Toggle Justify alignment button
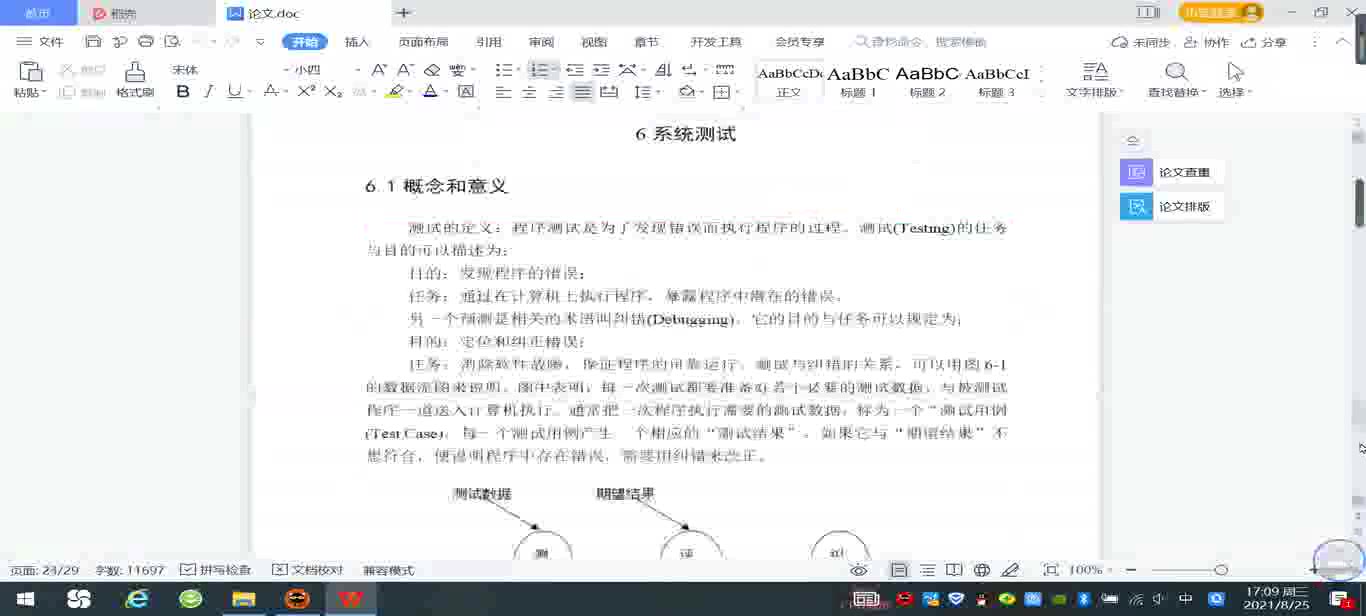 [582, 92]
